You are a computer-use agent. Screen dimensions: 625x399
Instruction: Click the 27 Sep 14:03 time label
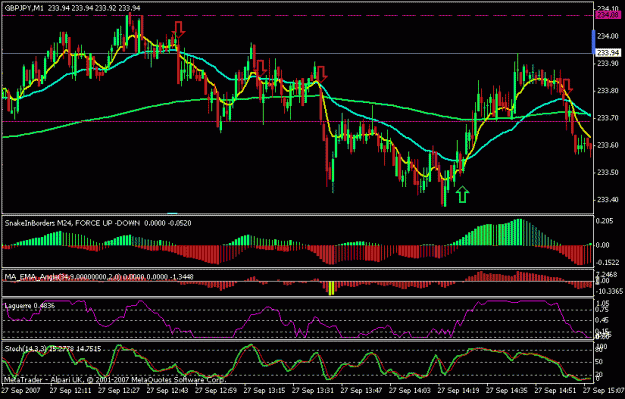[410, 390]
